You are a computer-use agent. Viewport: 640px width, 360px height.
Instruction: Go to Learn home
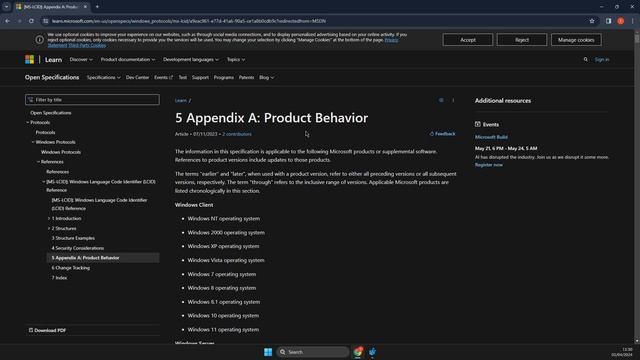tap(53, 60)
